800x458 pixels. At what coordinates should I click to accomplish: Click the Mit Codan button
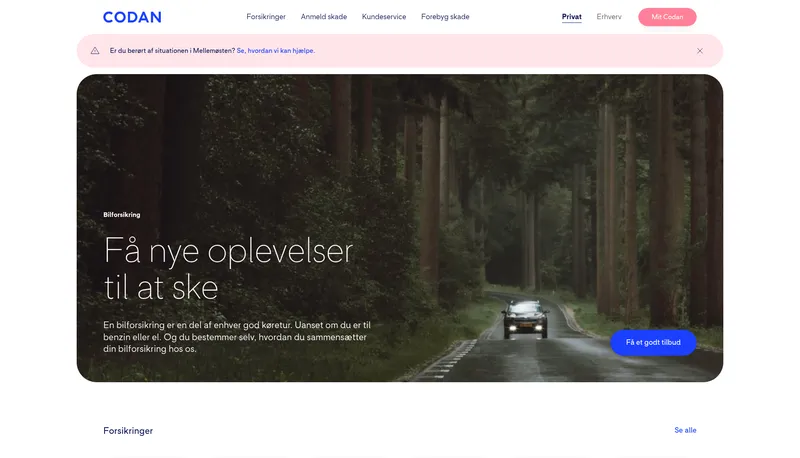coord(667,17)
